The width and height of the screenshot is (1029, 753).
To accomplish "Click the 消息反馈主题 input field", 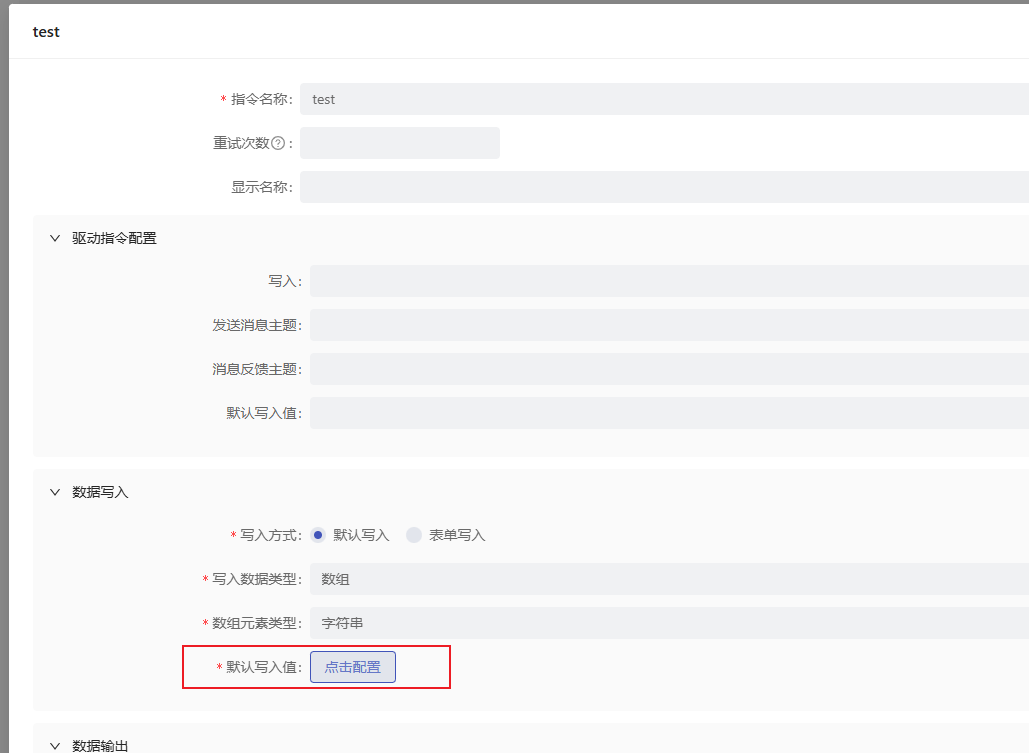I will click(x=669, y=369).
